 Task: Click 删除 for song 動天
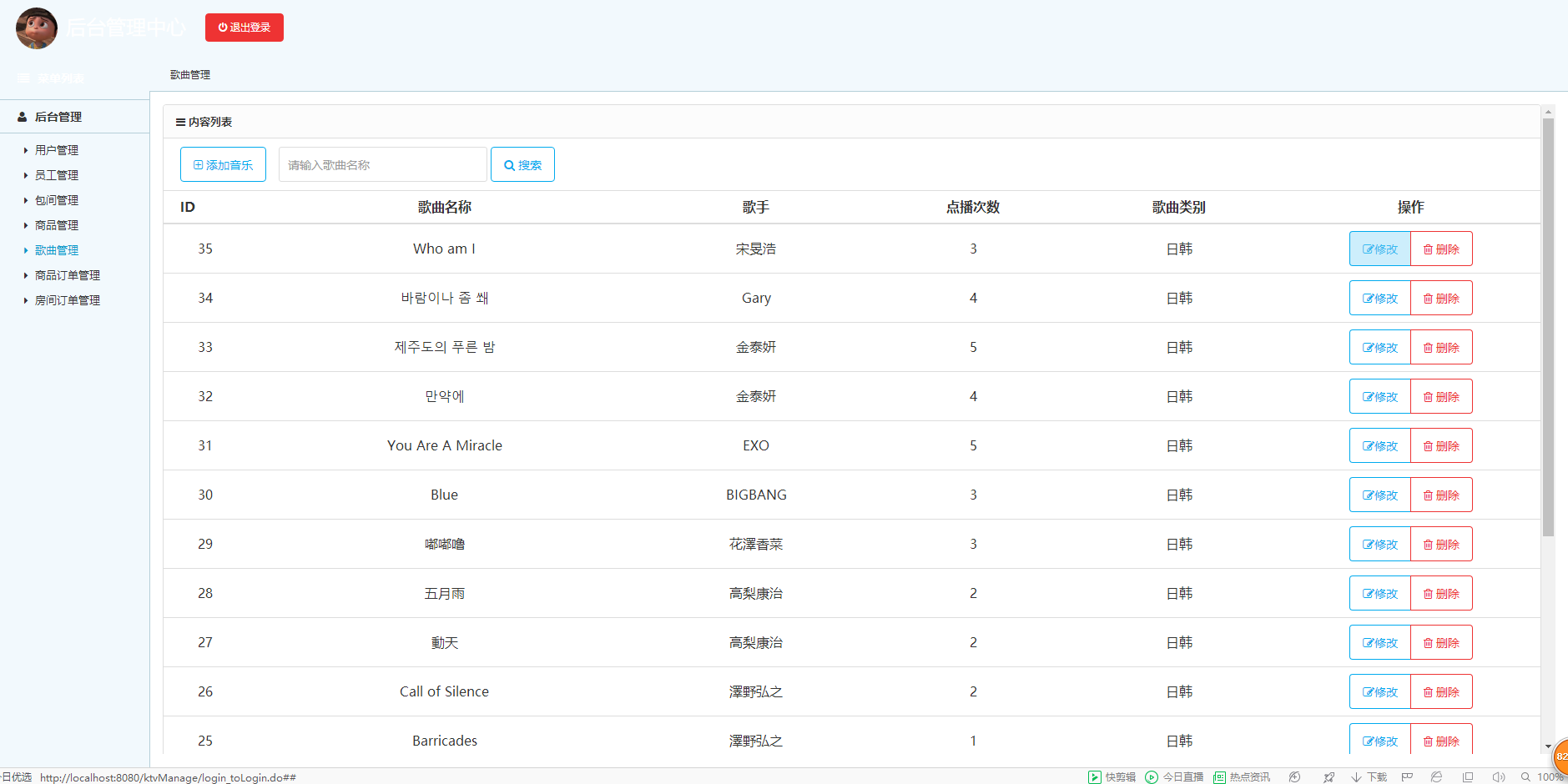tap(1441, 642)
